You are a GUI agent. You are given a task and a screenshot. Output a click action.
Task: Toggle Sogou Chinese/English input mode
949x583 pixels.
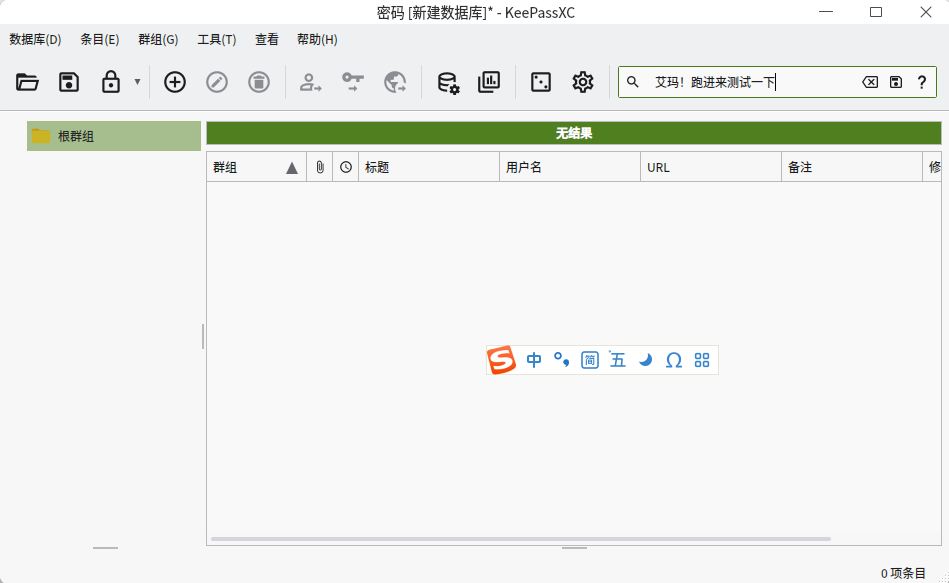[x=534, y=360]
